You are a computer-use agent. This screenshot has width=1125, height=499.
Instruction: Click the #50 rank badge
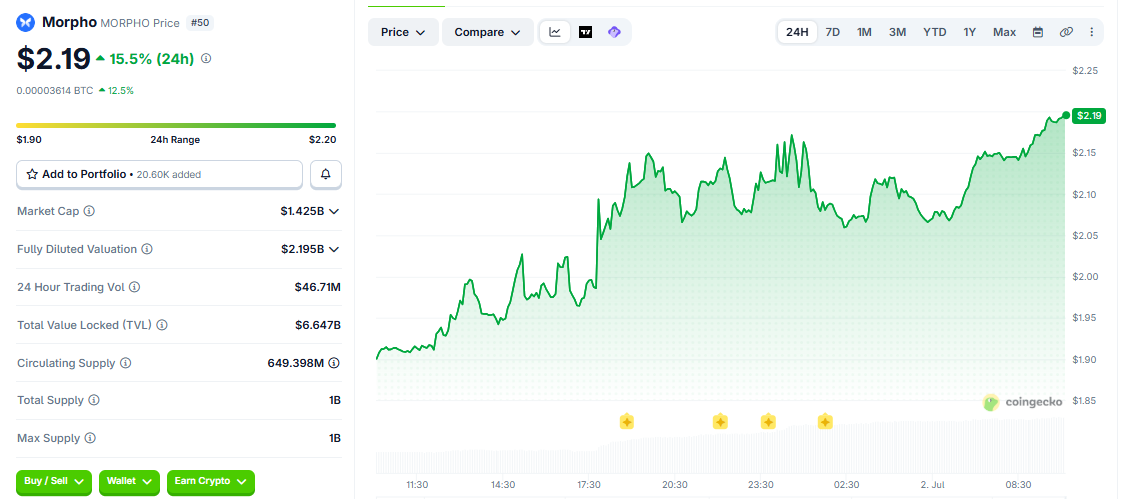click(200, 23)
